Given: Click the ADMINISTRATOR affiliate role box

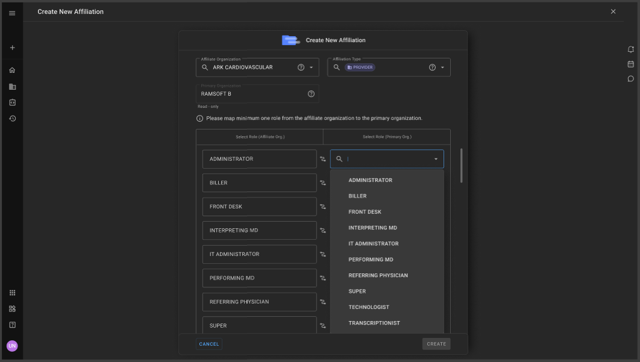Looking at the screenshot, I should (259, 159).
